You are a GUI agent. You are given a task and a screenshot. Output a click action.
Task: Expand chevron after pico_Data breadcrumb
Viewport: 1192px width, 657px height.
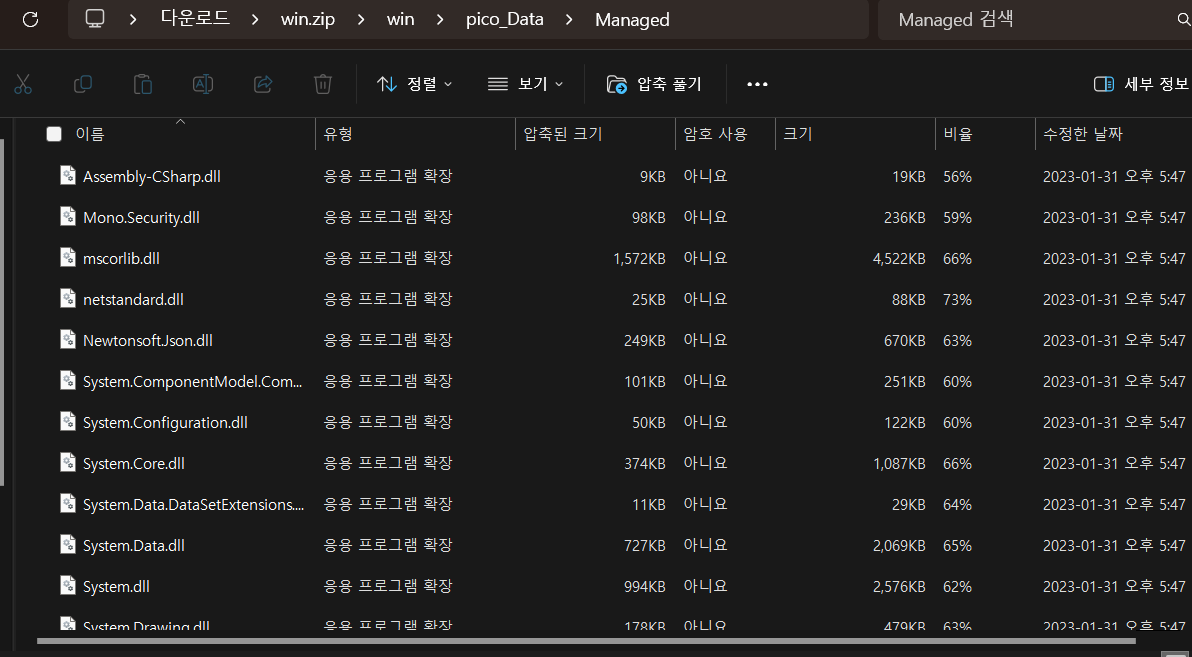[x=569, y=20]
